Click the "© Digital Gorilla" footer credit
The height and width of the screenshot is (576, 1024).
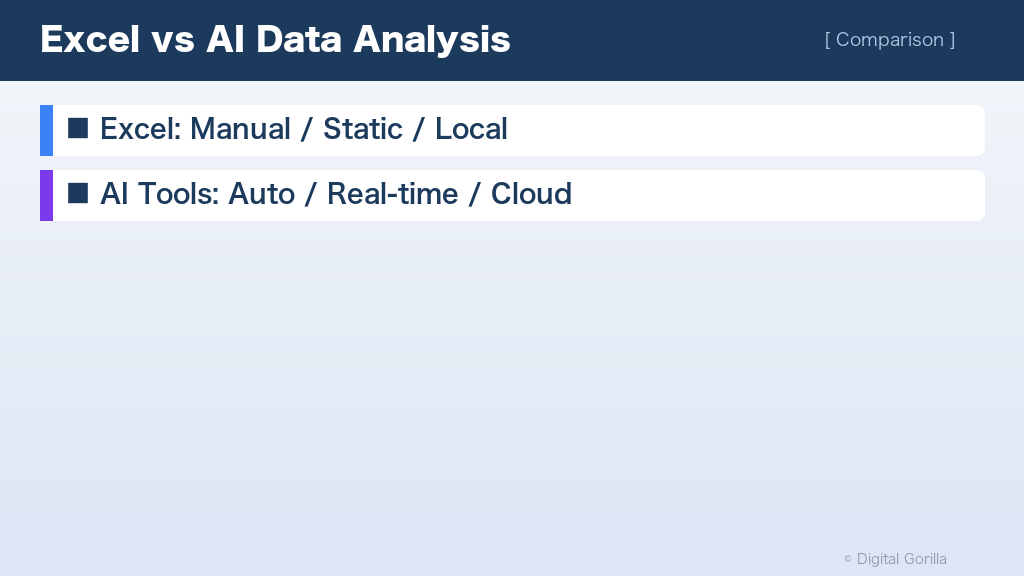click(895, 559)
